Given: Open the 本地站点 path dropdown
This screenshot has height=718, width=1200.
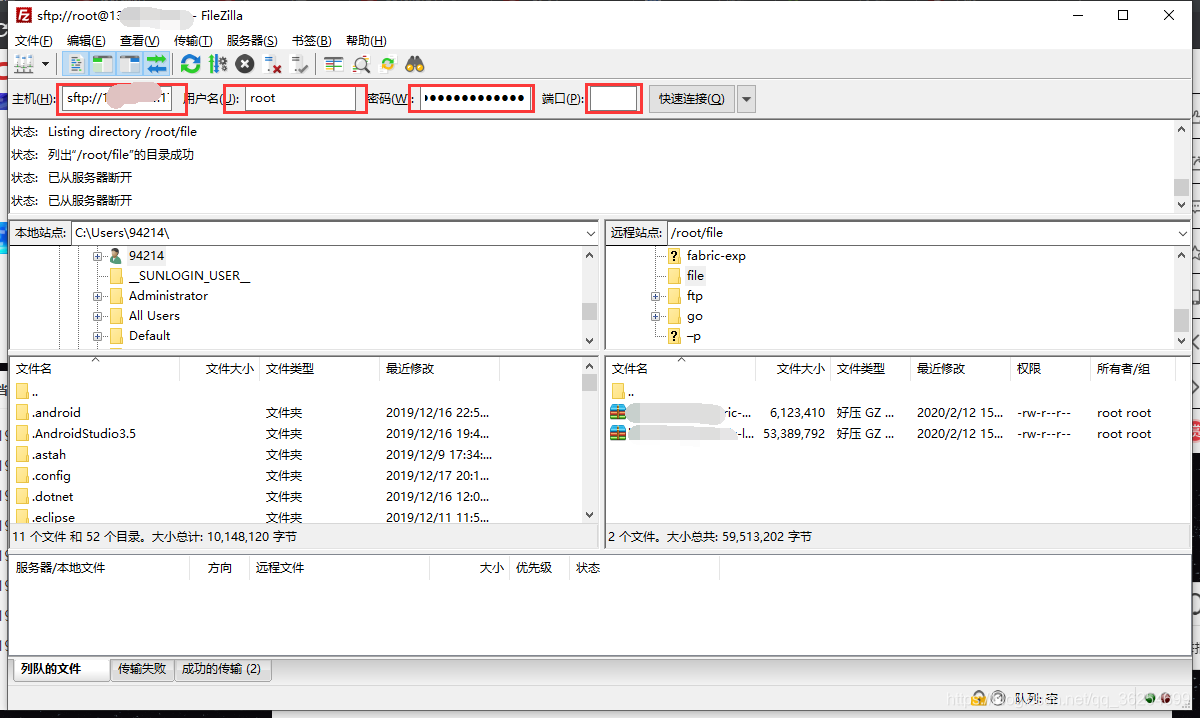Looking at the screenshot, I should [590, 233].
